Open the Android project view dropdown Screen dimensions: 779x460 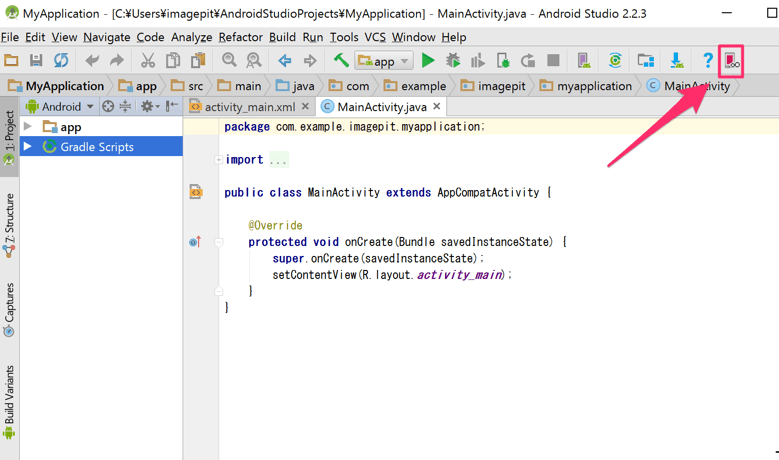coord(60,107)
